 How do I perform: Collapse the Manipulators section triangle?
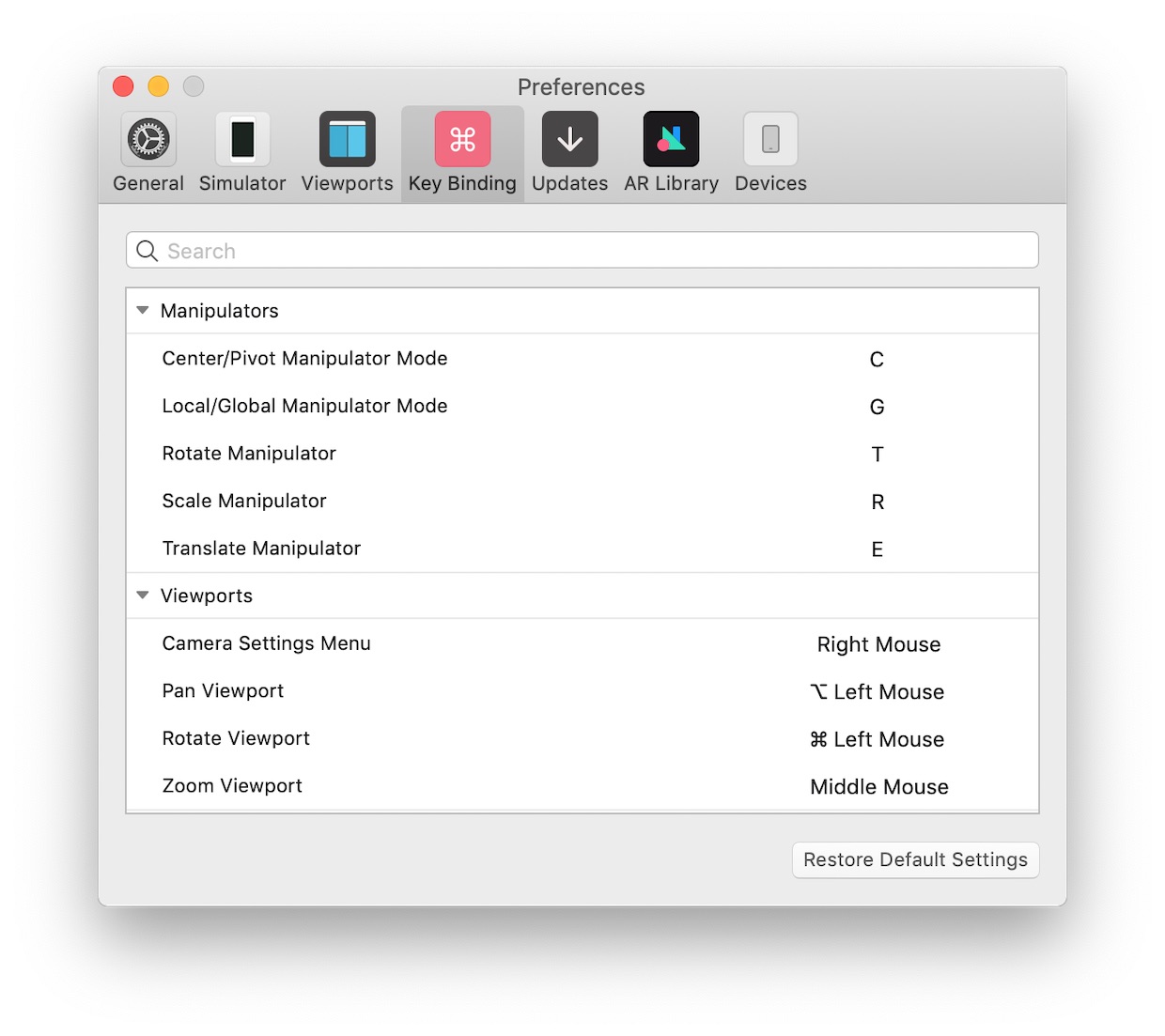pyautogui.click(x=143, y=311)
